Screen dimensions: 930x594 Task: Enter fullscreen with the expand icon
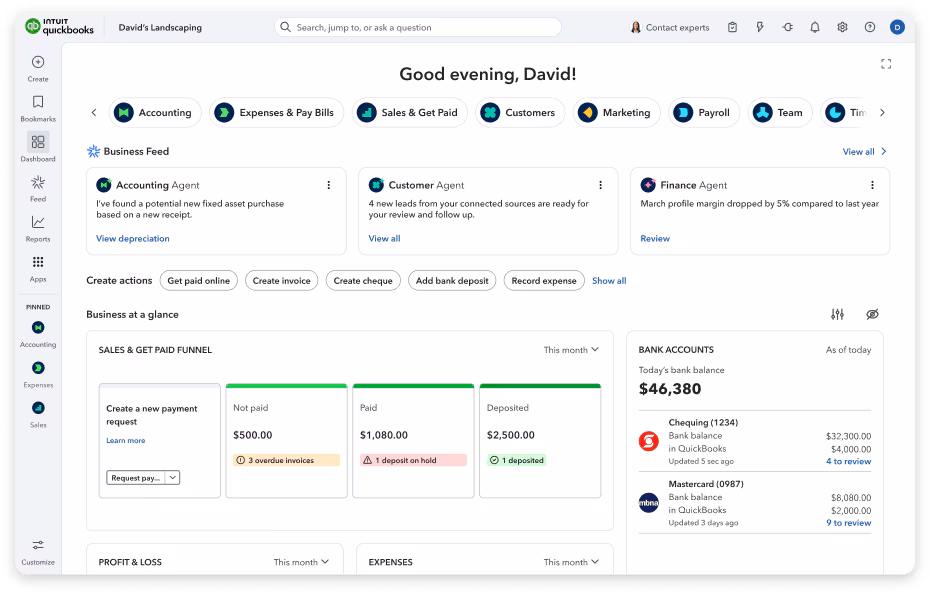point(885,64)
